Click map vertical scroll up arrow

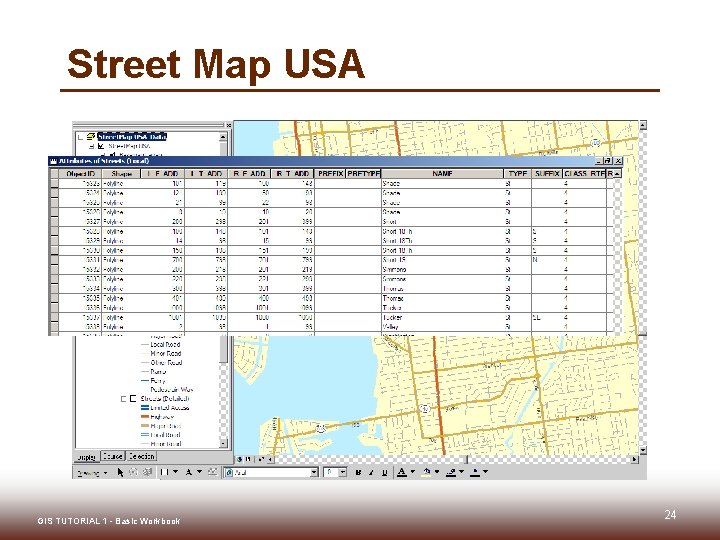[x=643, y=124]
